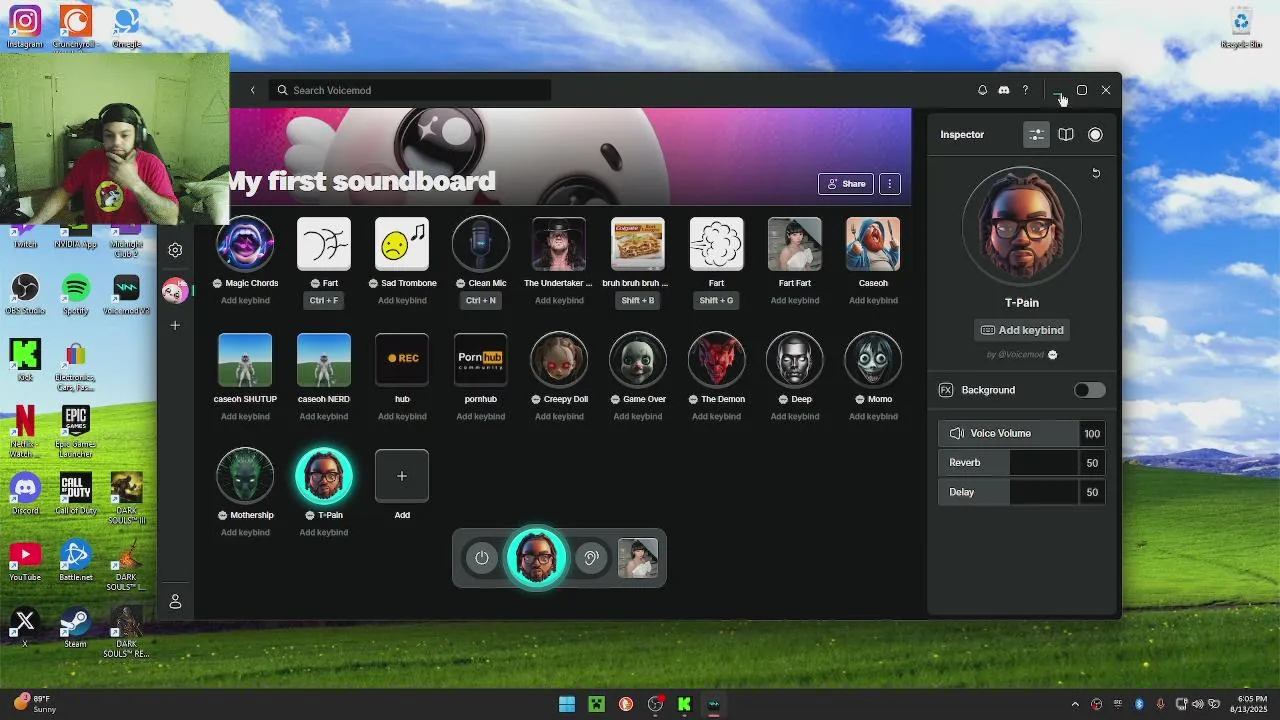Play the Sad Trombone sound
The image size is (1280, 720).
pos(402,244)
